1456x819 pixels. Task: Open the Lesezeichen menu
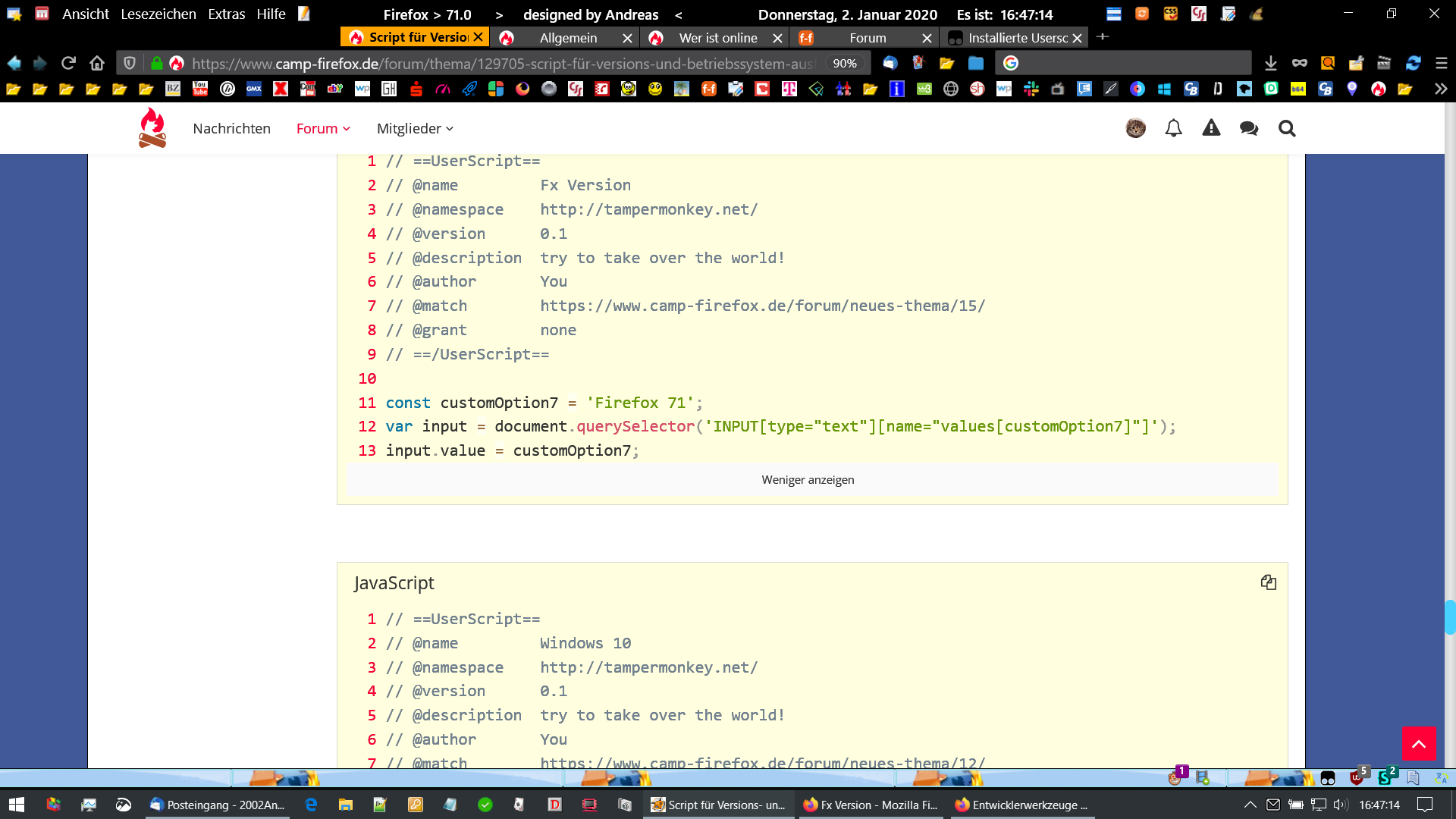coord(158,14)
